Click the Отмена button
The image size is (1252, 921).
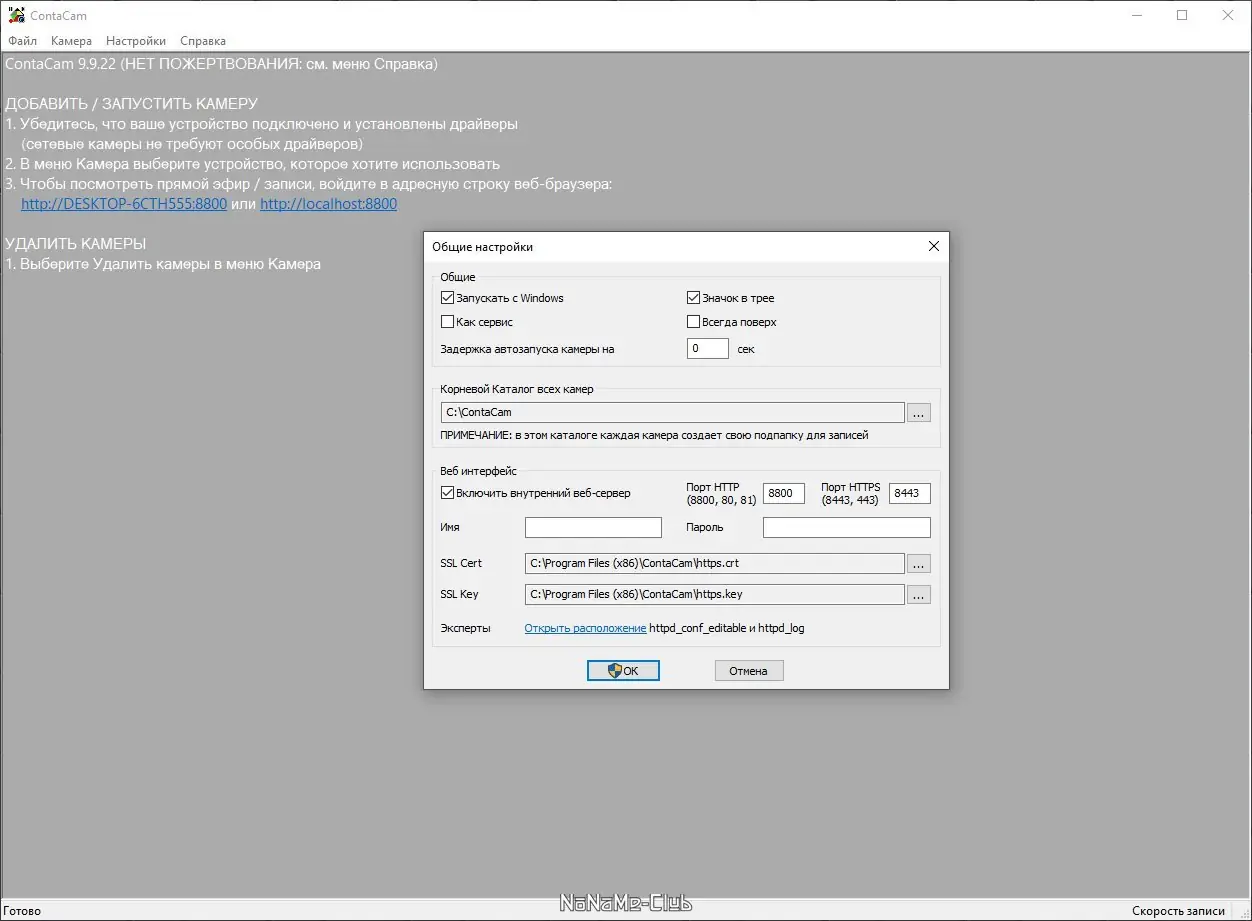749,671
